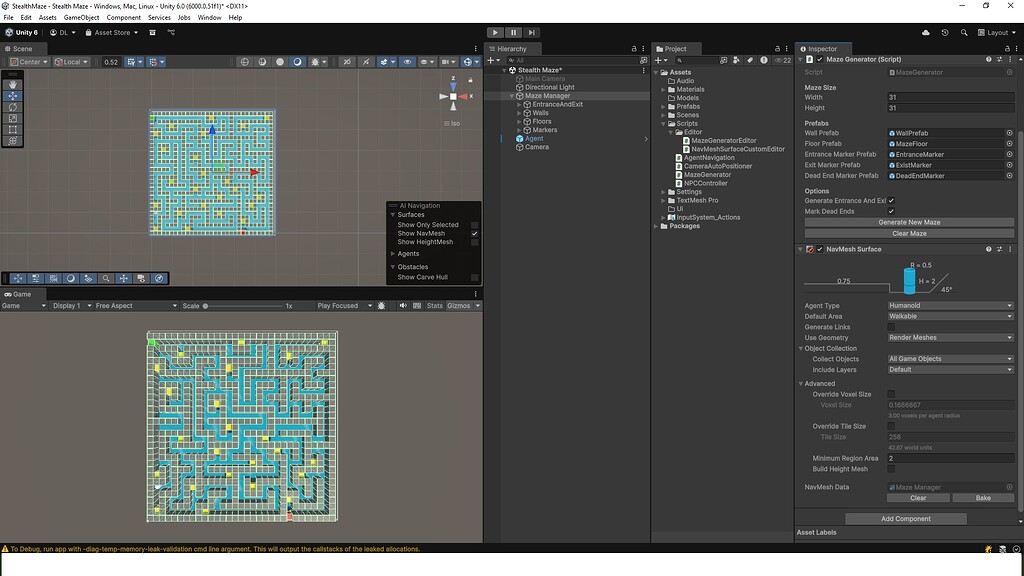
Task: Open Unity cloud services icon
Action: pyautogui.click(x=926, y=32)
